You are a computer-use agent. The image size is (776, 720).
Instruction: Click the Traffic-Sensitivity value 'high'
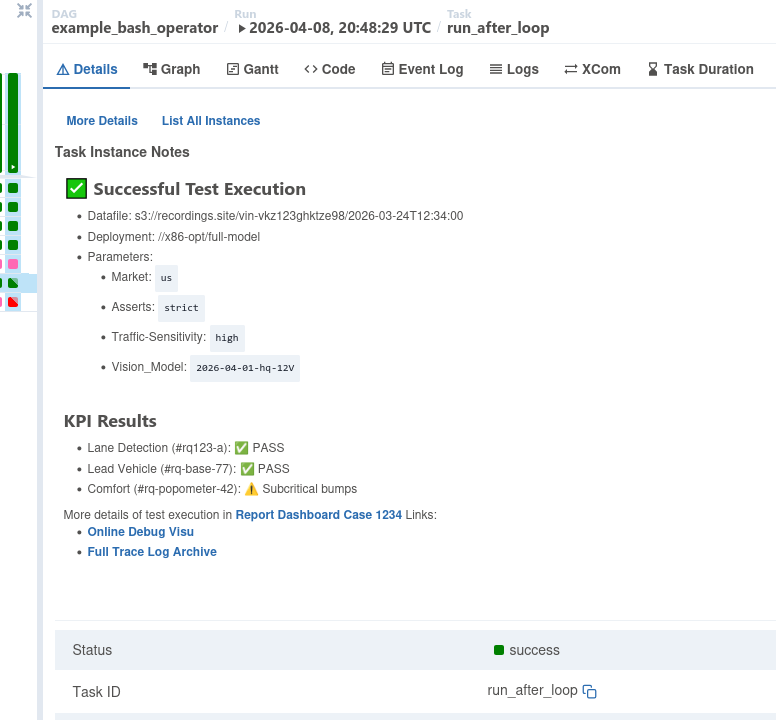(227, 338)
